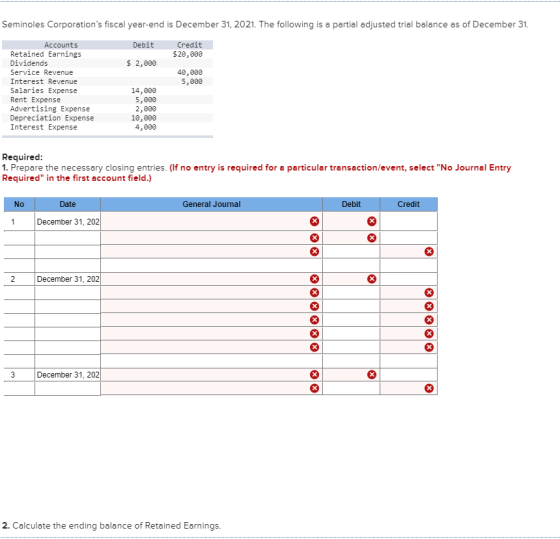Click the December 31 date cell for entry 2

tap(68, 279)
